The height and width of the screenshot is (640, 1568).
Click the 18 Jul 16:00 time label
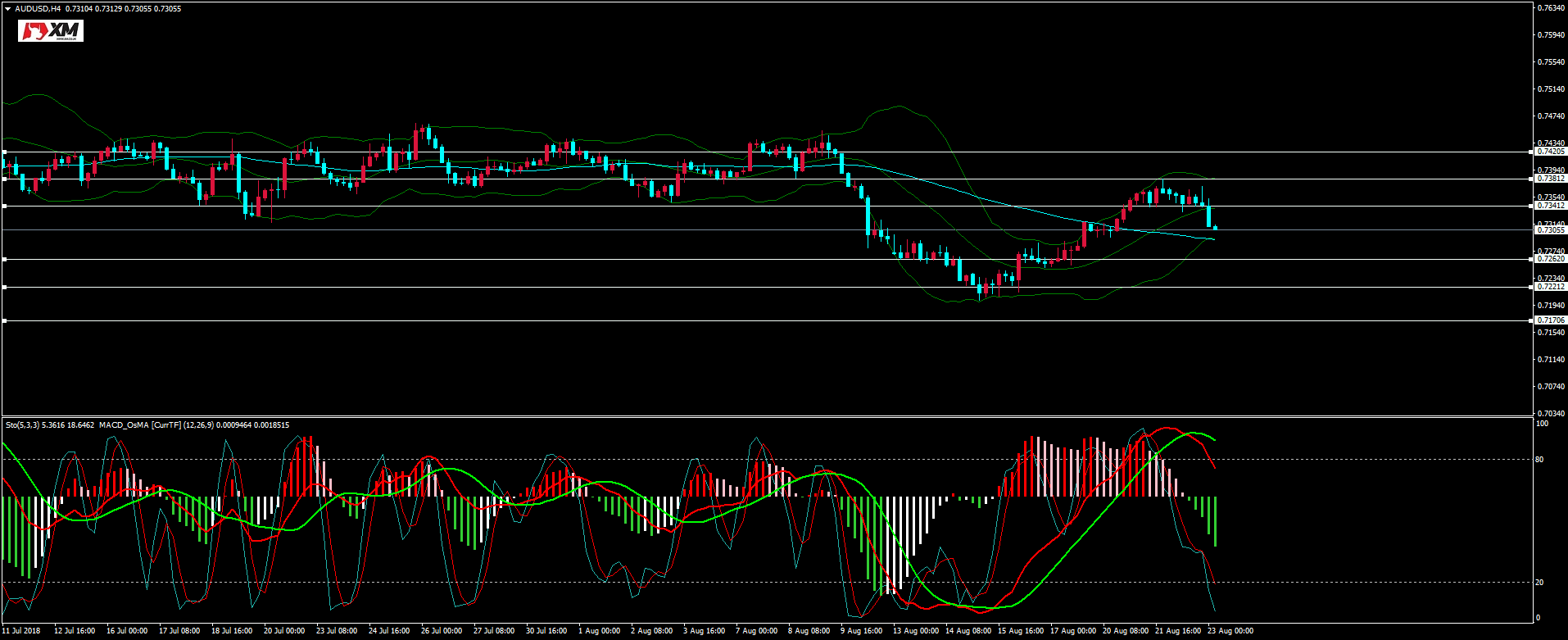pyautogui.click(x=231, y=631)
